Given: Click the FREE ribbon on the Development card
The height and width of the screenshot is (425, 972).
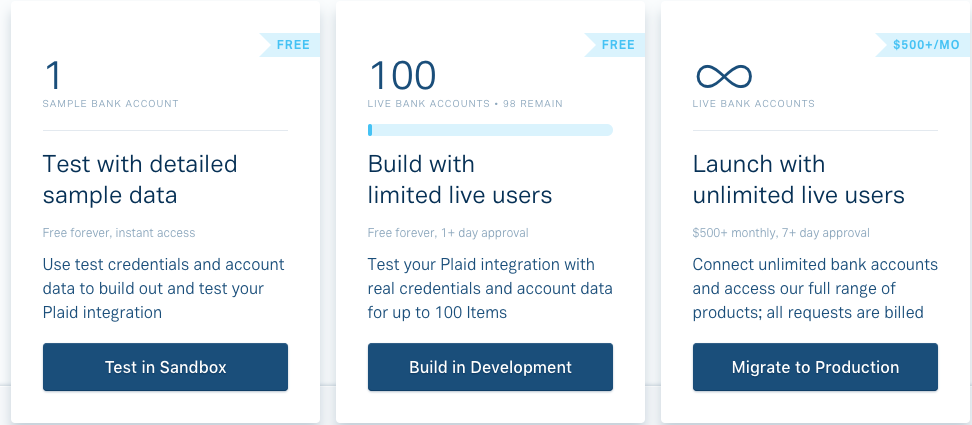Looking at the screenshot, I should (614, 45).
